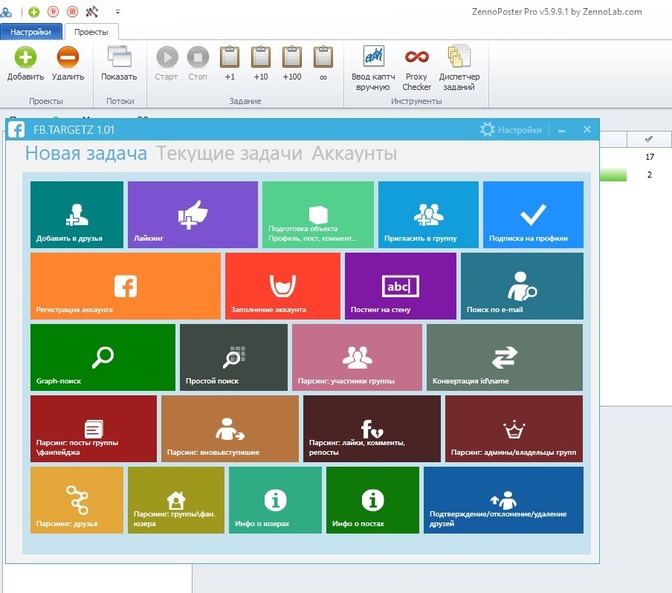672x593 pixels.
Task: Switch to the Настройки ribbon tab
Action: (30, 32)
